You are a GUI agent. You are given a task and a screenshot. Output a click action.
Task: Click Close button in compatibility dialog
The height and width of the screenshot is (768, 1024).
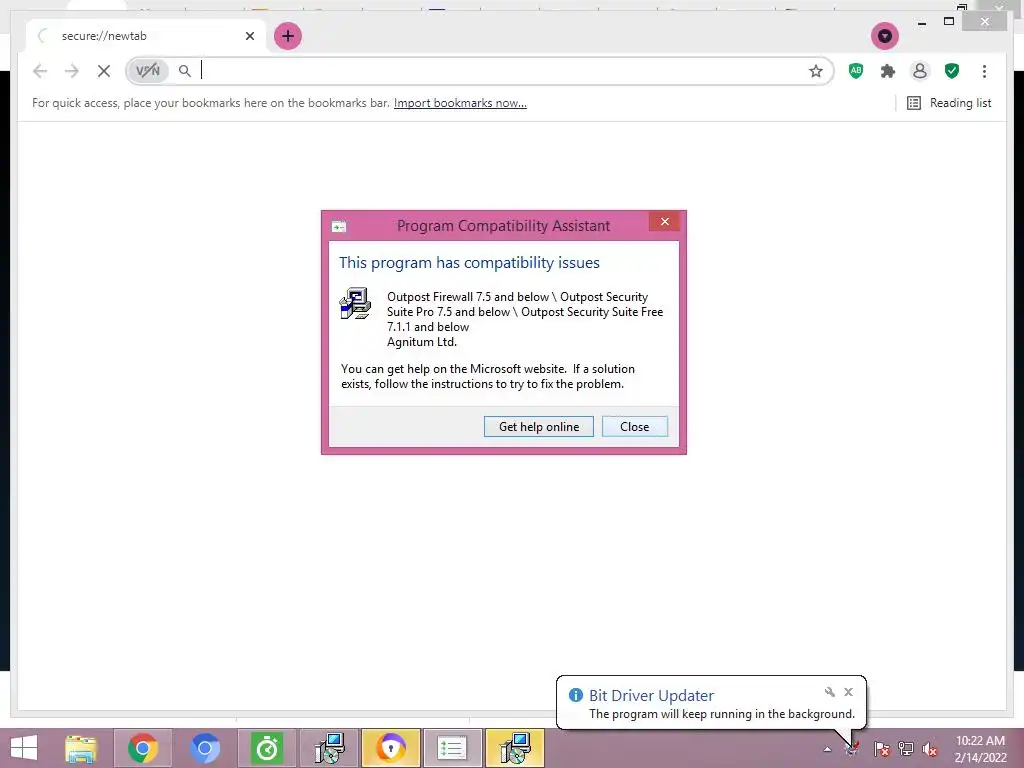click(x=635, y=426)
